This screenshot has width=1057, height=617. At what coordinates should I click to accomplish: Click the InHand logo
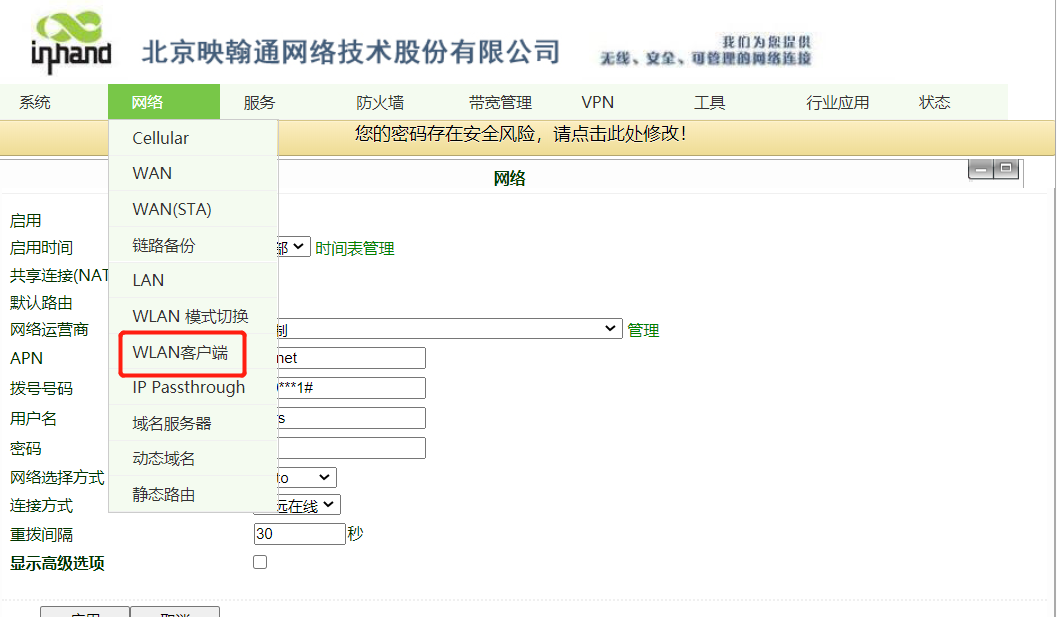(x=70, y=43)
